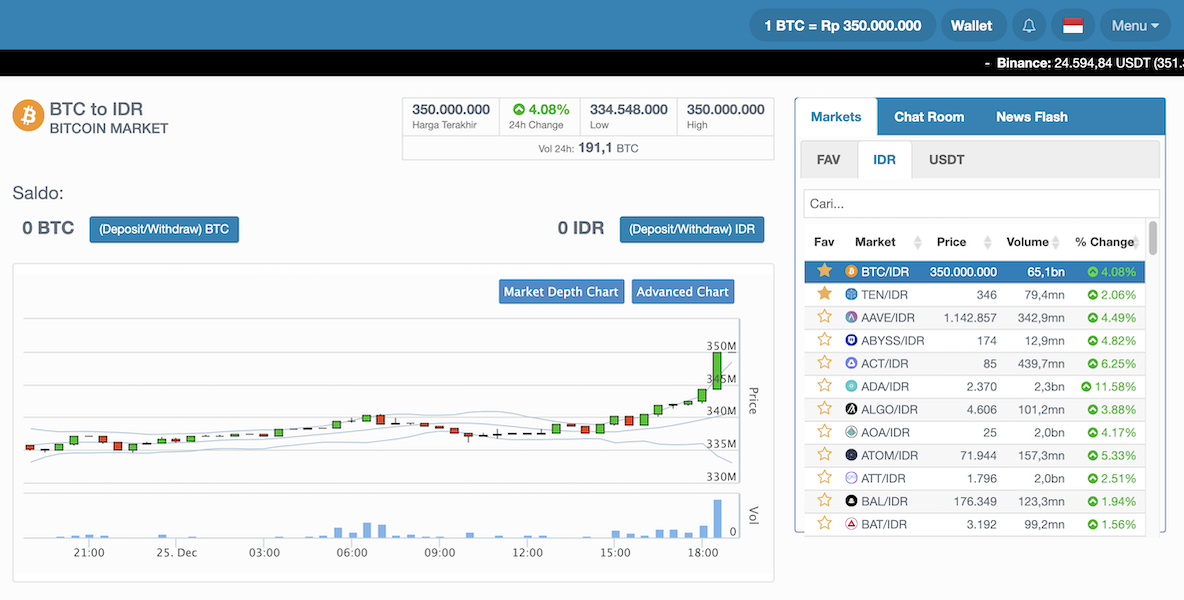Open the Market Depth Chart
1184x600 pixels.
click(x=561, y=292)
